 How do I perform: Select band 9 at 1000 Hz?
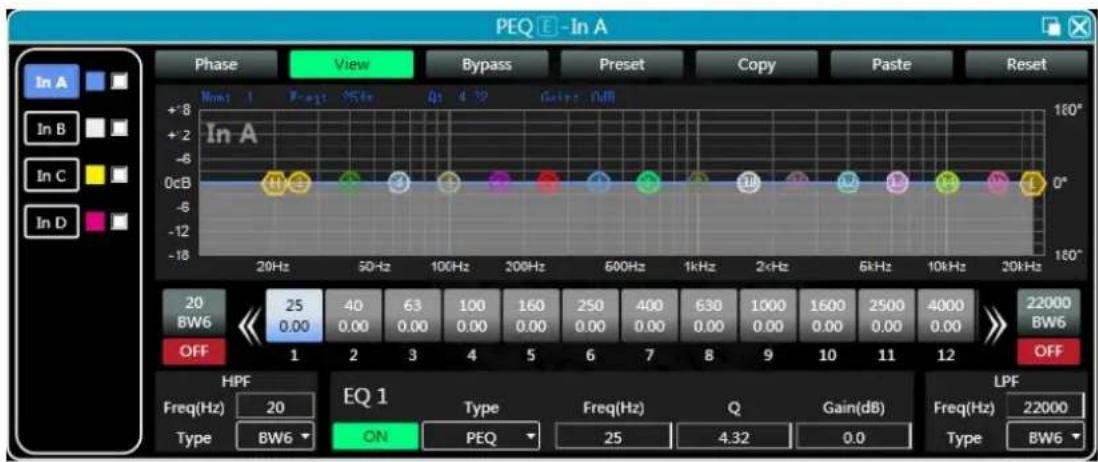pyautogui.click(x=767, y=316)
